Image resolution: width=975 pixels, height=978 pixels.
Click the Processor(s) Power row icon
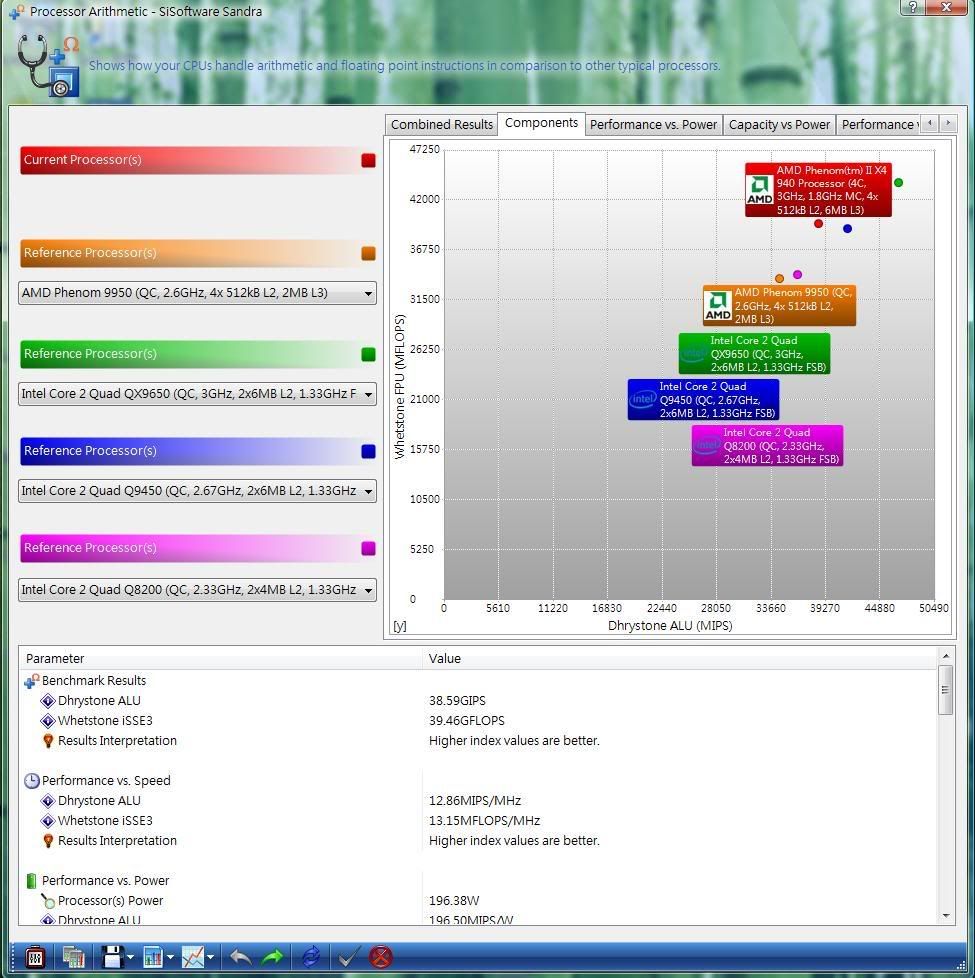click(48, 901)
